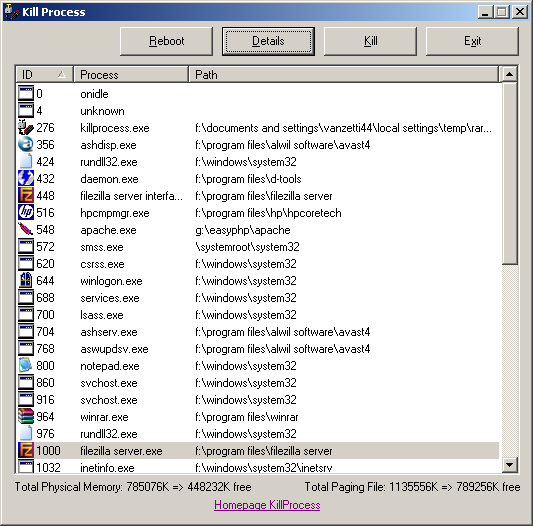Click the avast ashdisp.exe icon
Image resolution: width=533 pixels, height=526 pixels.
tap(26, 145)
